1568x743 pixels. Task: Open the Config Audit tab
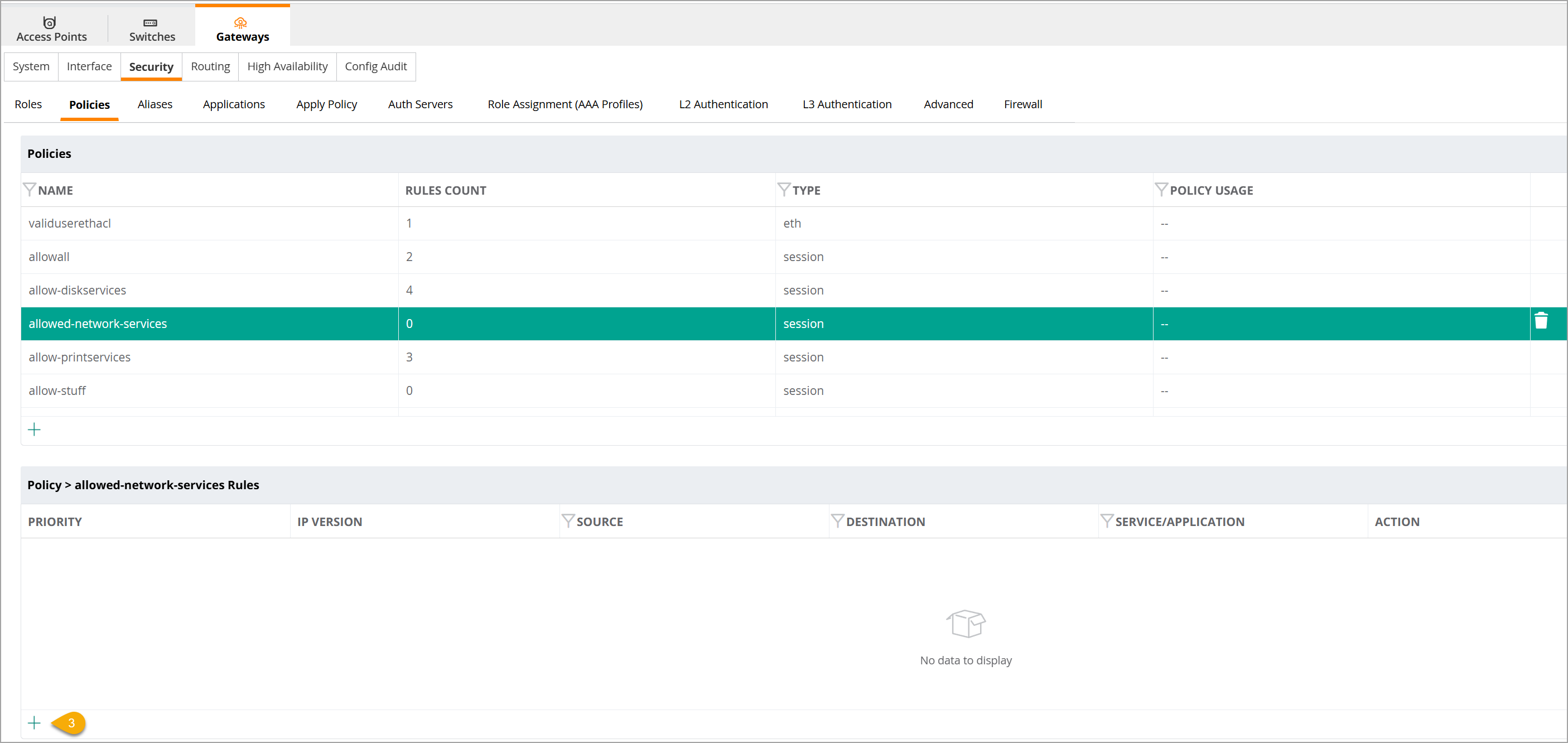pyautogui.click(x=375, y=66)
